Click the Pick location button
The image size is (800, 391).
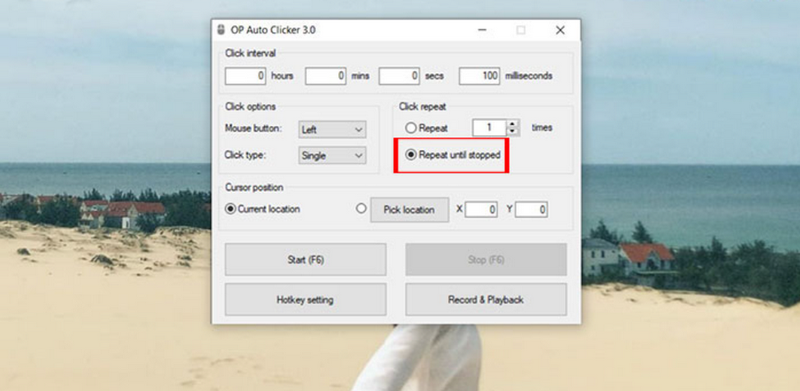coord(410,209)
